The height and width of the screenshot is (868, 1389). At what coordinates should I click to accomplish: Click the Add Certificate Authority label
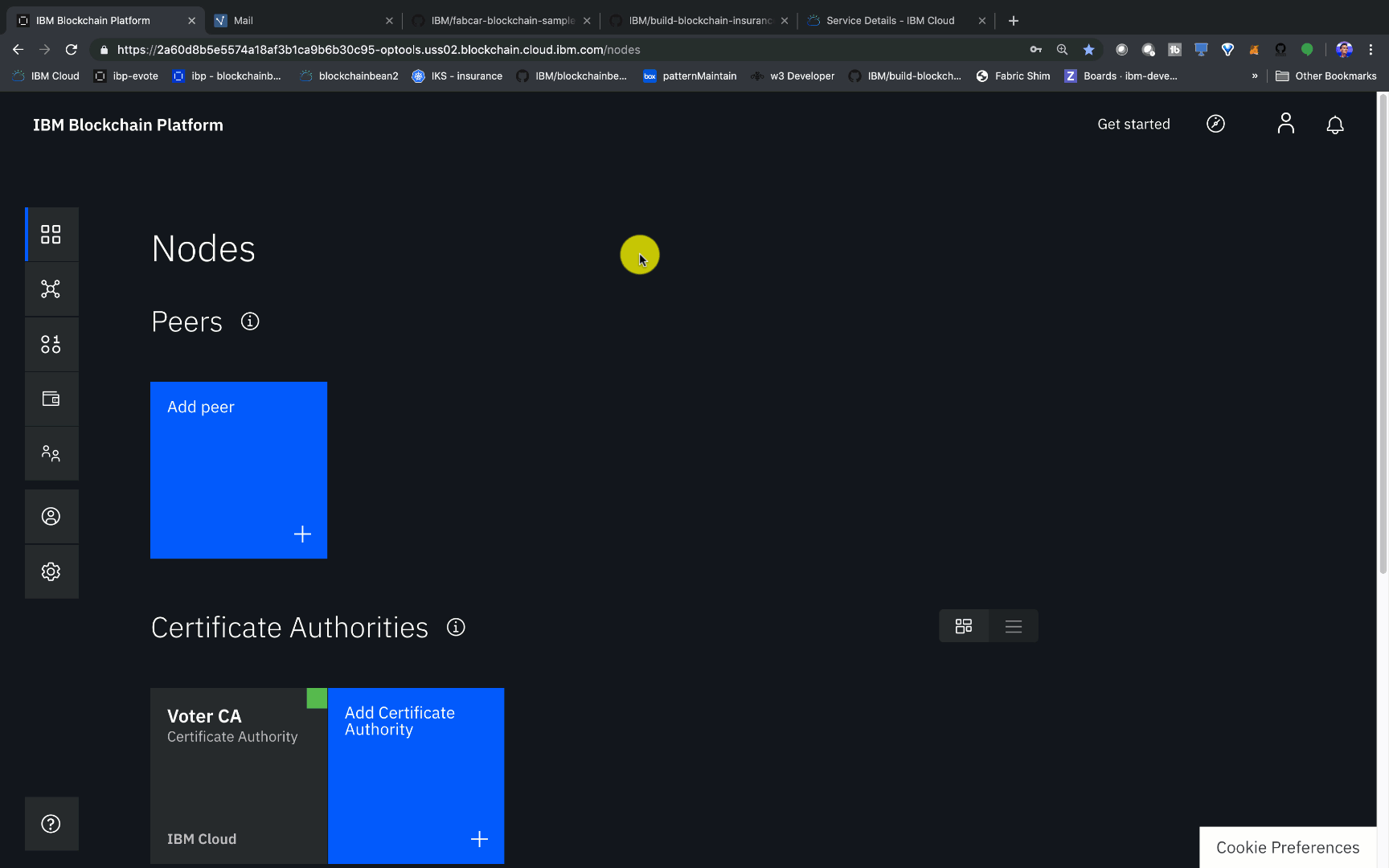pyautogui.click(x=399, y=721)
